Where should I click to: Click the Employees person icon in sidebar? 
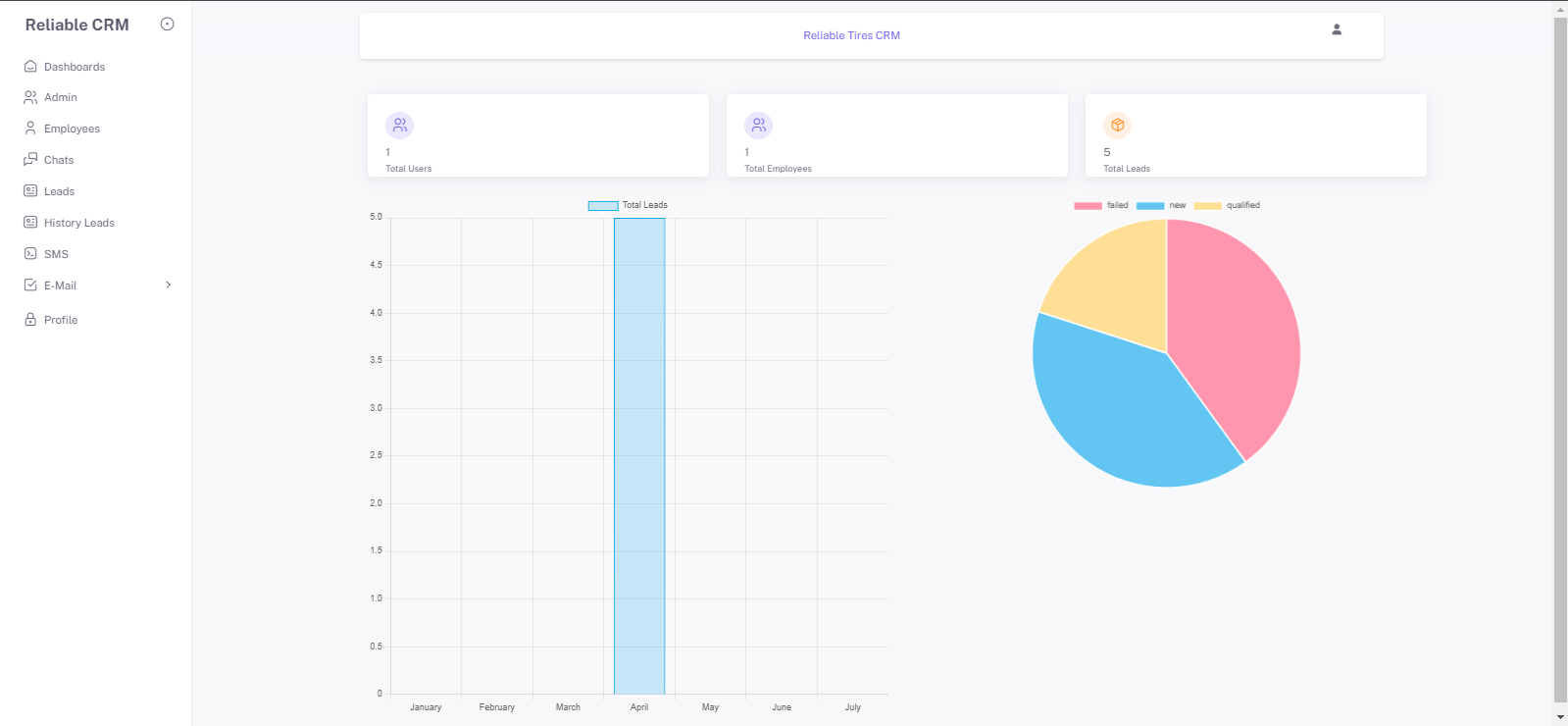30,129
